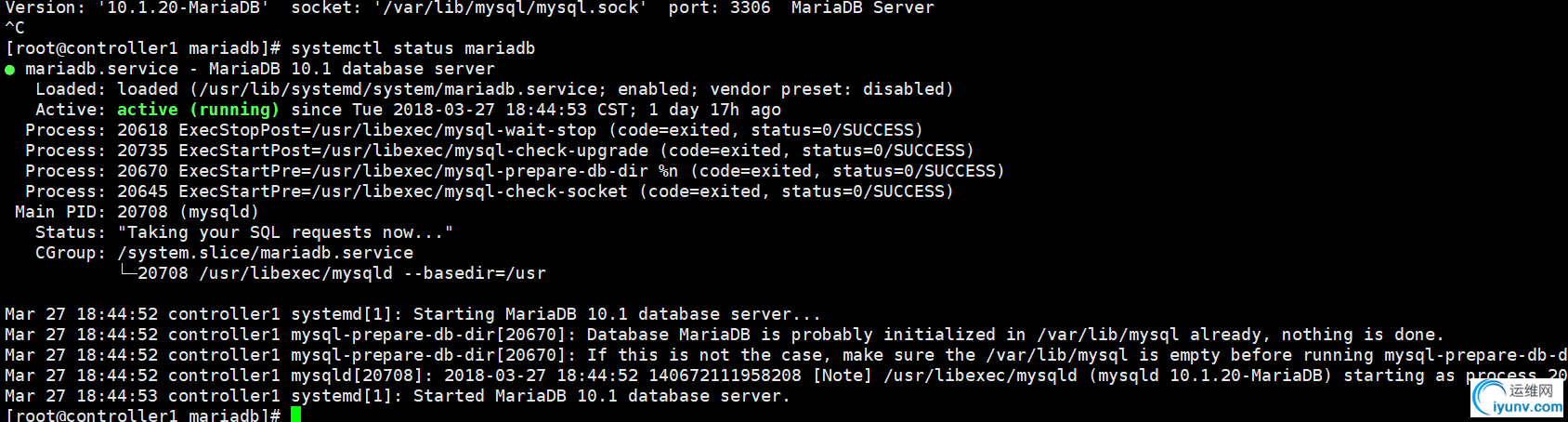Click the "Started MariaDB 10.1 database server." log line
1568x422 pixels.
pyautogui.click(x=601, y=396)
